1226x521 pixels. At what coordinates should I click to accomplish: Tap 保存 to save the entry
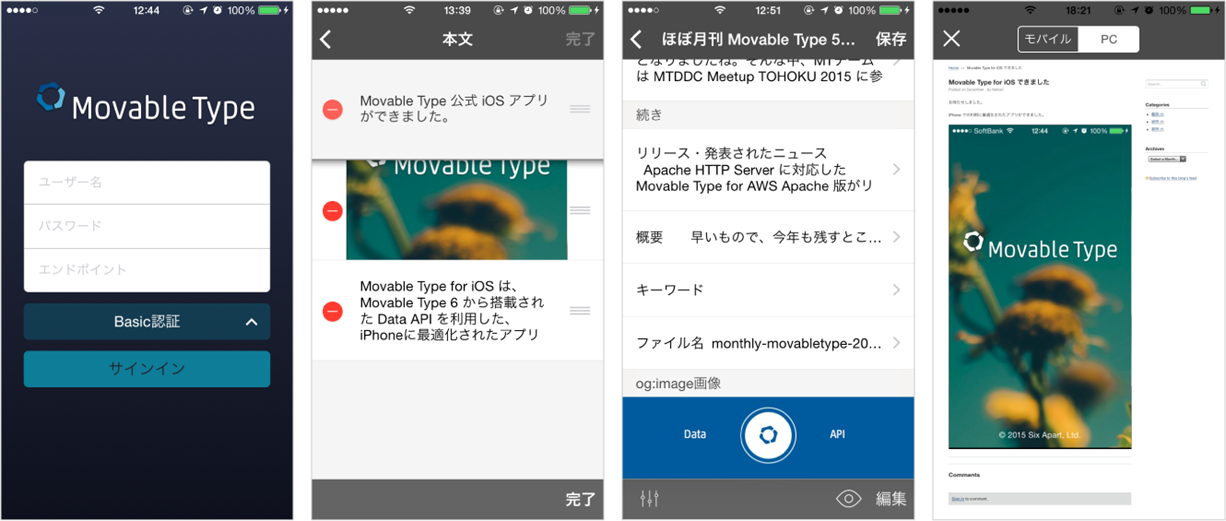tap(891, 40)
